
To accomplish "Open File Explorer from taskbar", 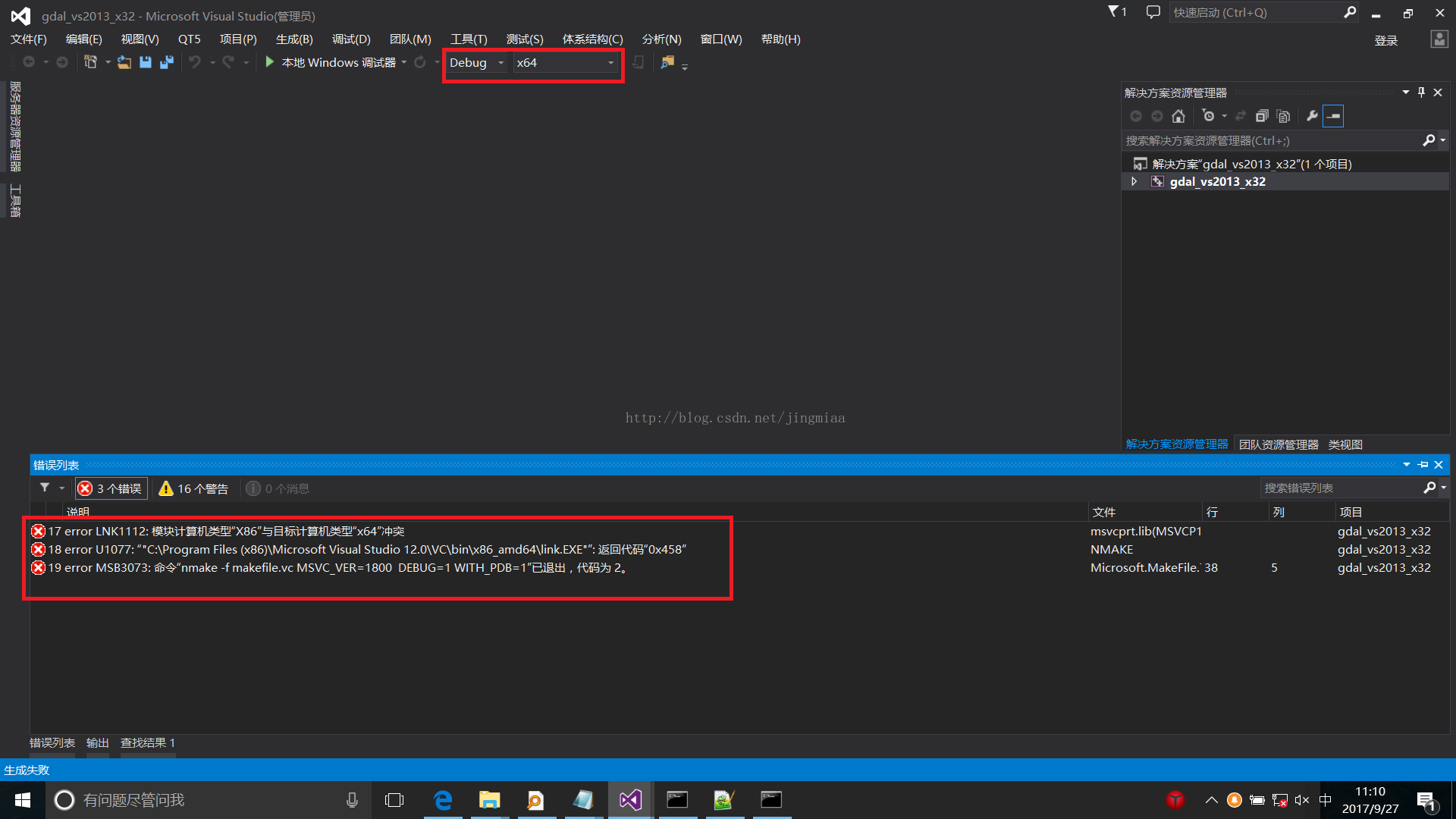I will coord(490,800).
